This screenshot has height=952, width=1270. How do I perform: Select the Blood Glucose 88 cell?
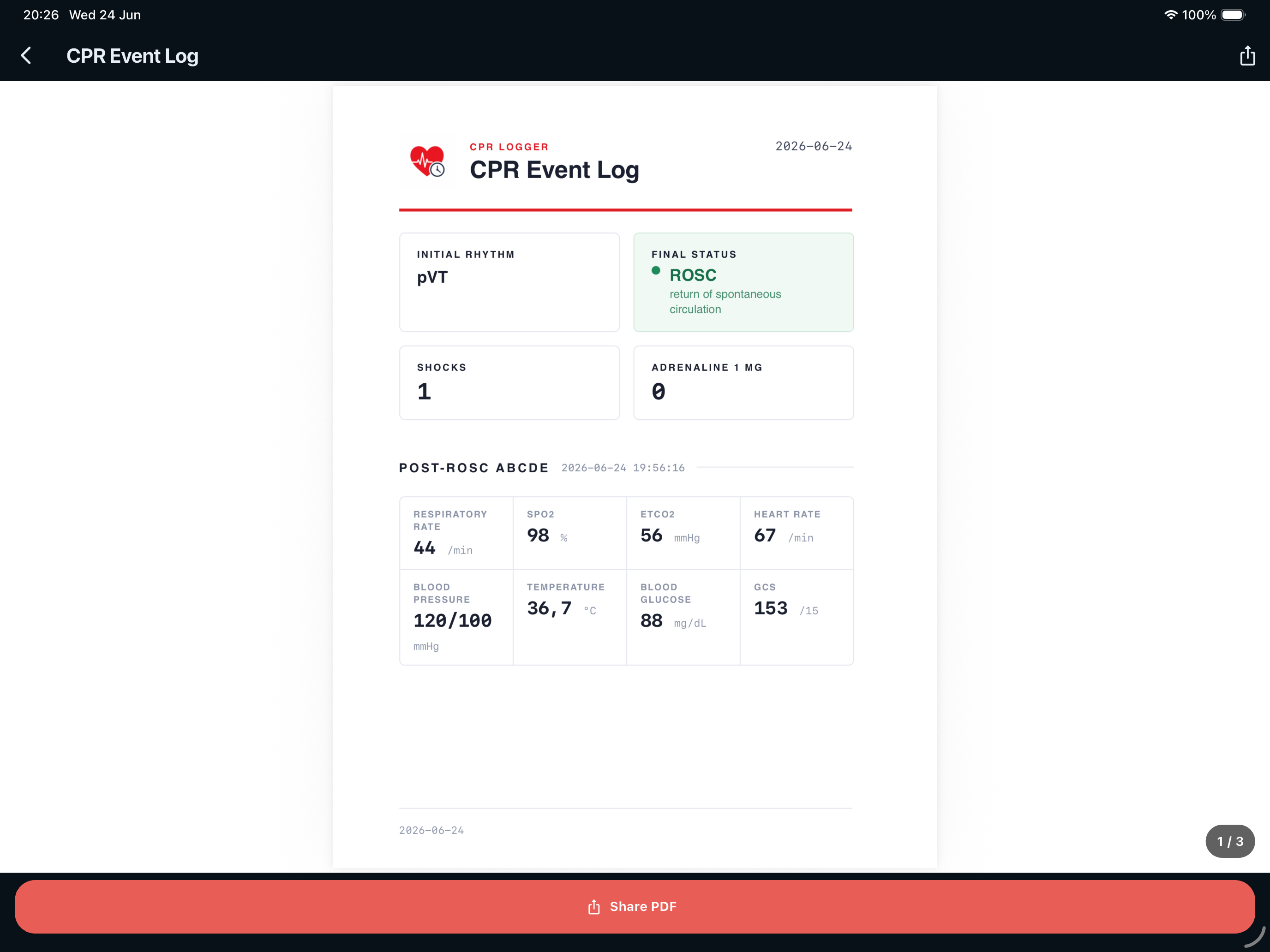(x=683, y=618)
